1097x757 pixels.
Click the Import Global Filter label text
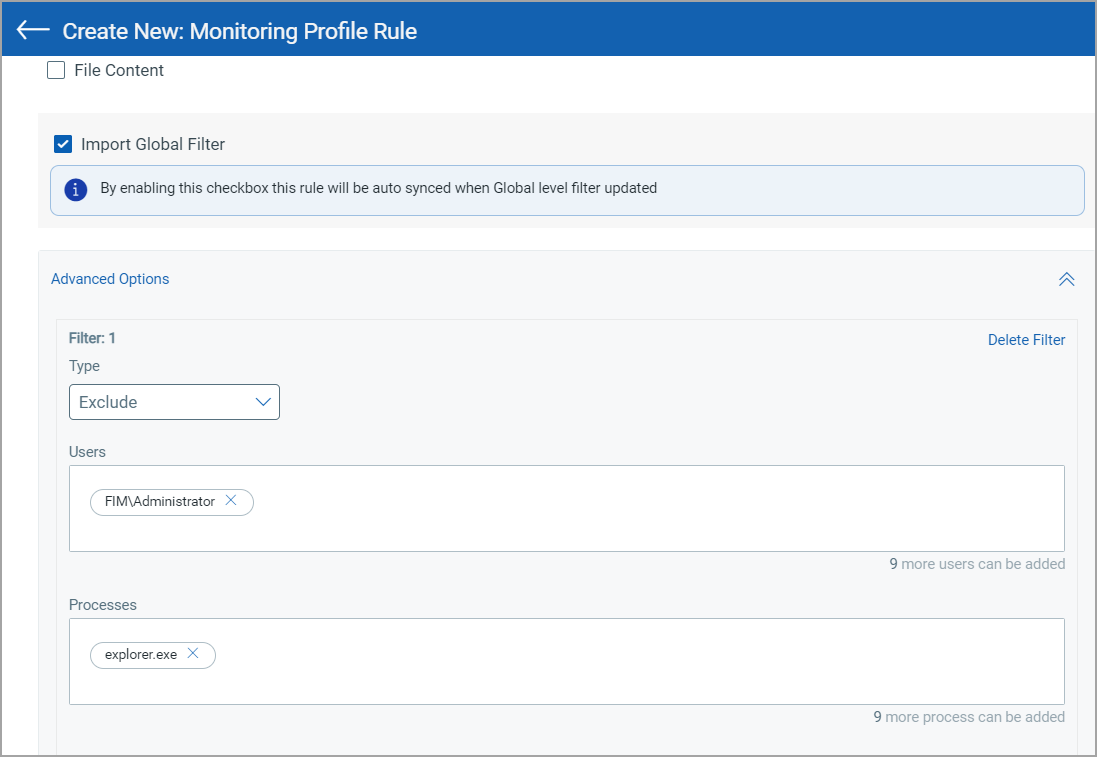[x=153, y=144]
